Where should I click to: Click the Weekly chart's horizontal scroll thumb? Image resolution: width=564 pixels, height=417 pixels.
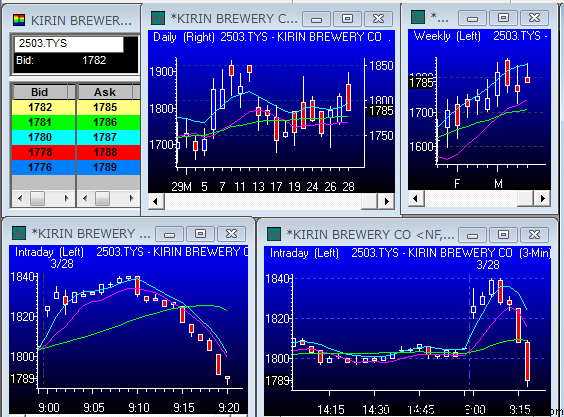pyautogui.click(x=526, y=198)
